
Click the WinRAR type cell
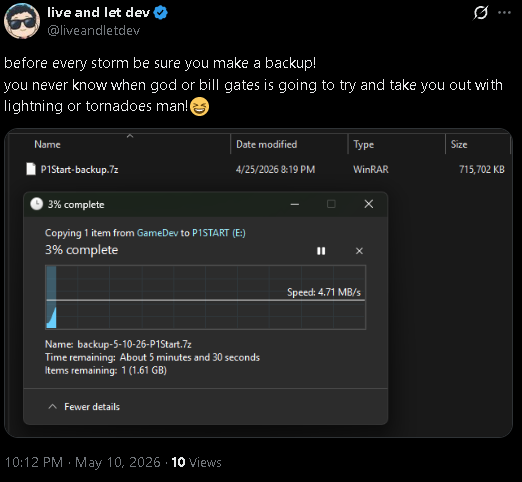(371, 170)
